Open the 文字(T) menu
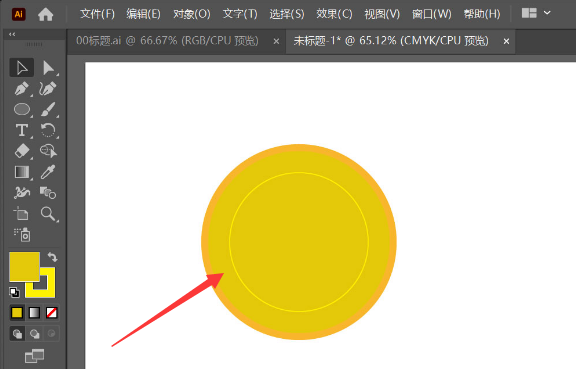Screen dimensions: 576x369 (x=240, y=14)
